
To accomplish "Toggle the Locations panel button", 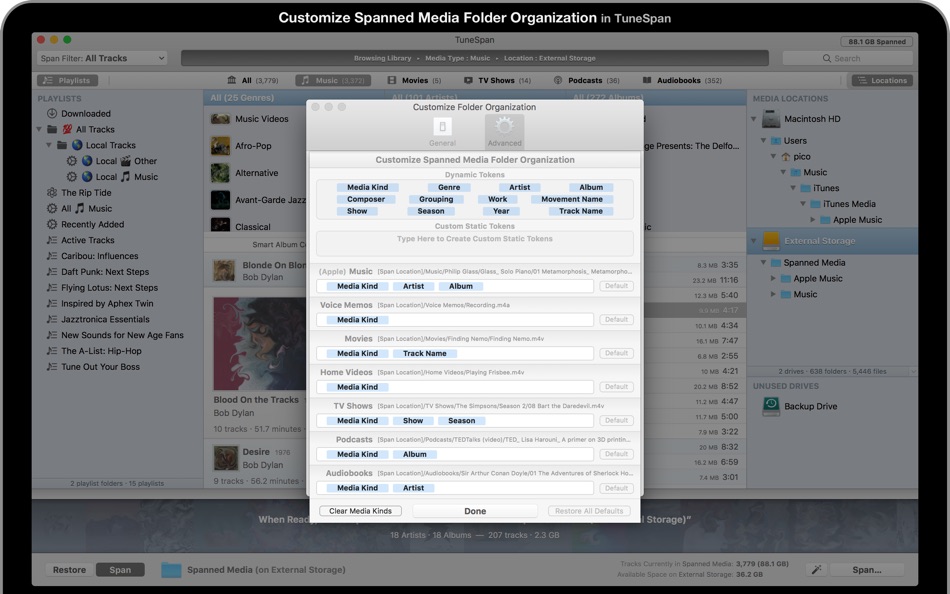I will pyautogui.click(x=881, y=81).
